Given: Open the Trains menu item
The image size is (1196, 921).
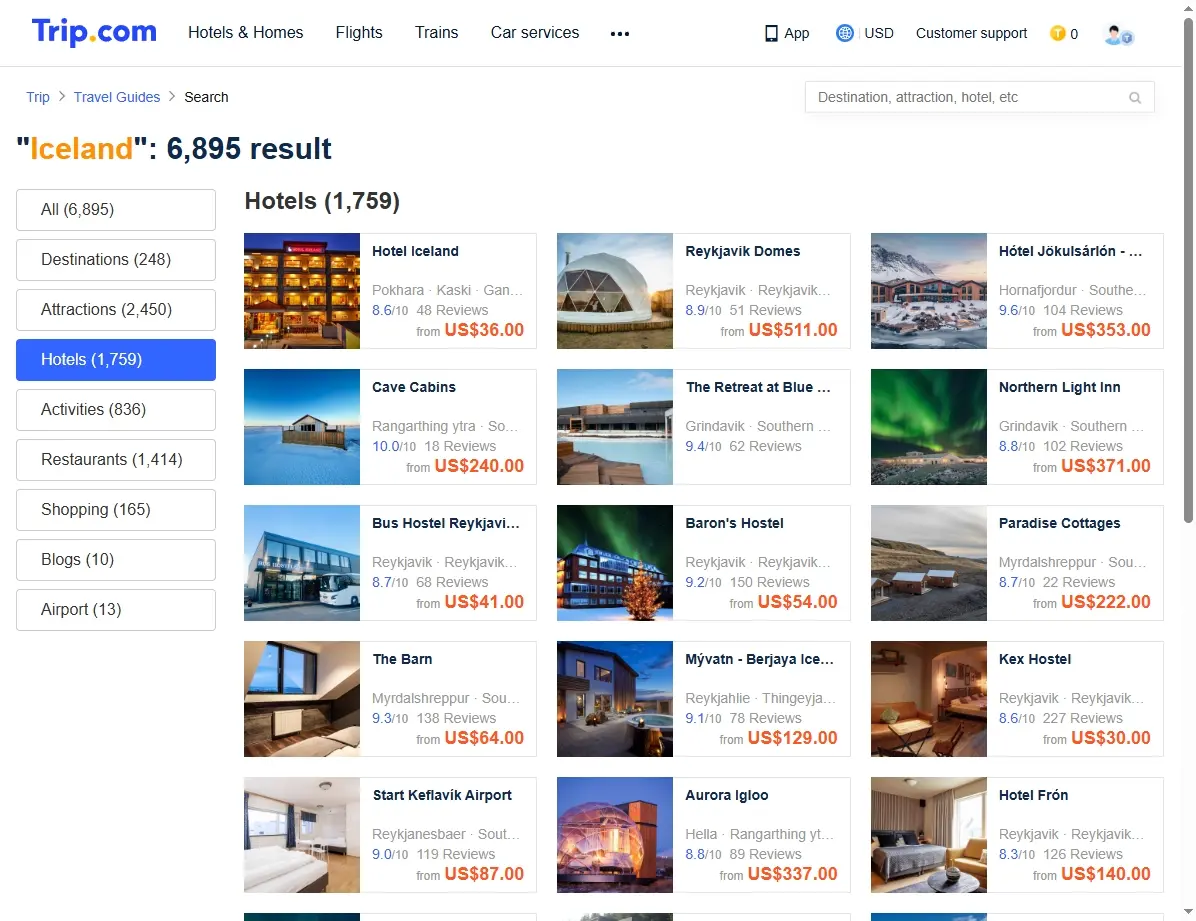Looking at the screenshot, I should point(436,32).
